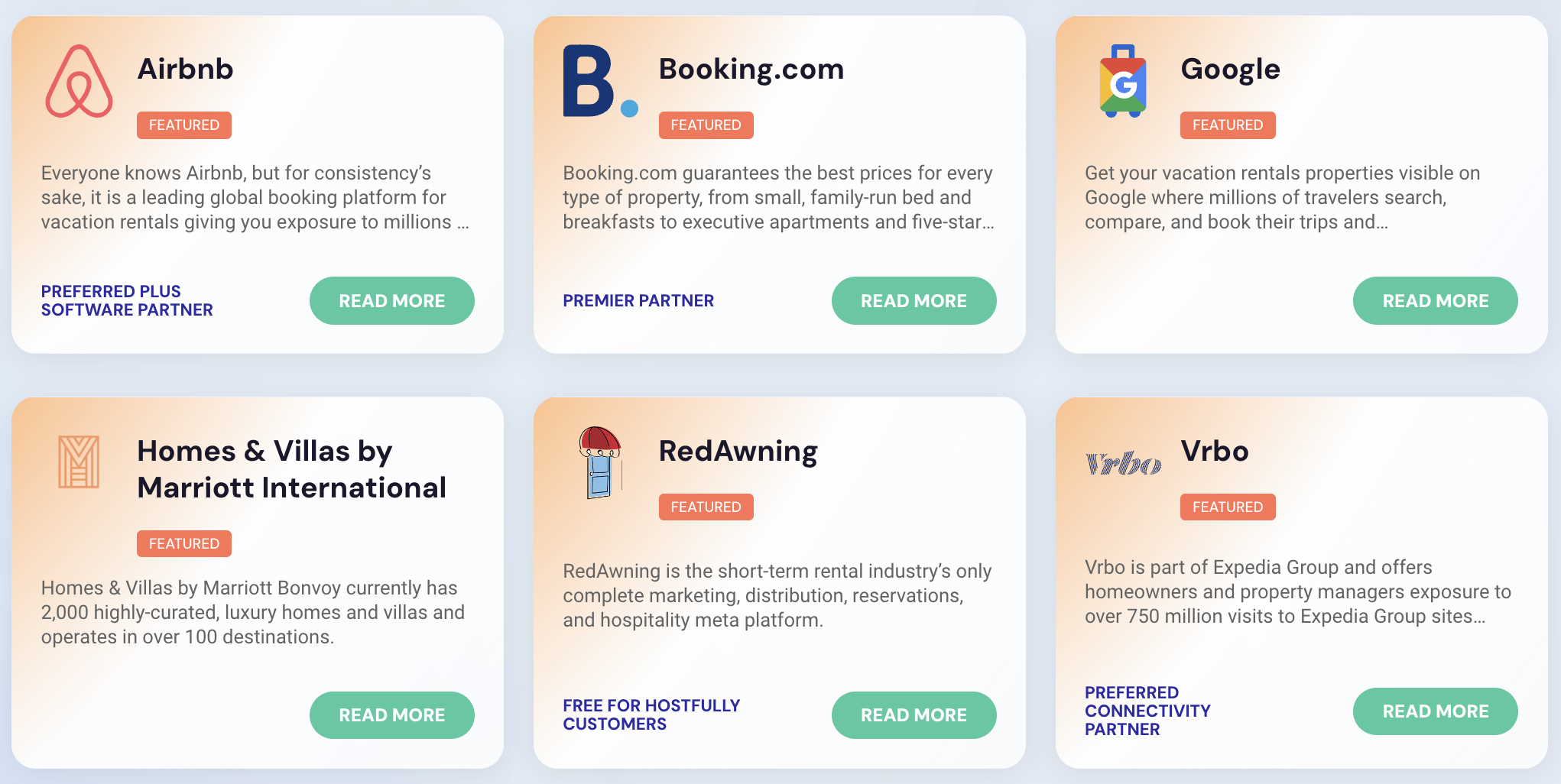This screenshot has width=1561, height=784.
Task: Open READ MORE on the Google card
Action: 1435,300
